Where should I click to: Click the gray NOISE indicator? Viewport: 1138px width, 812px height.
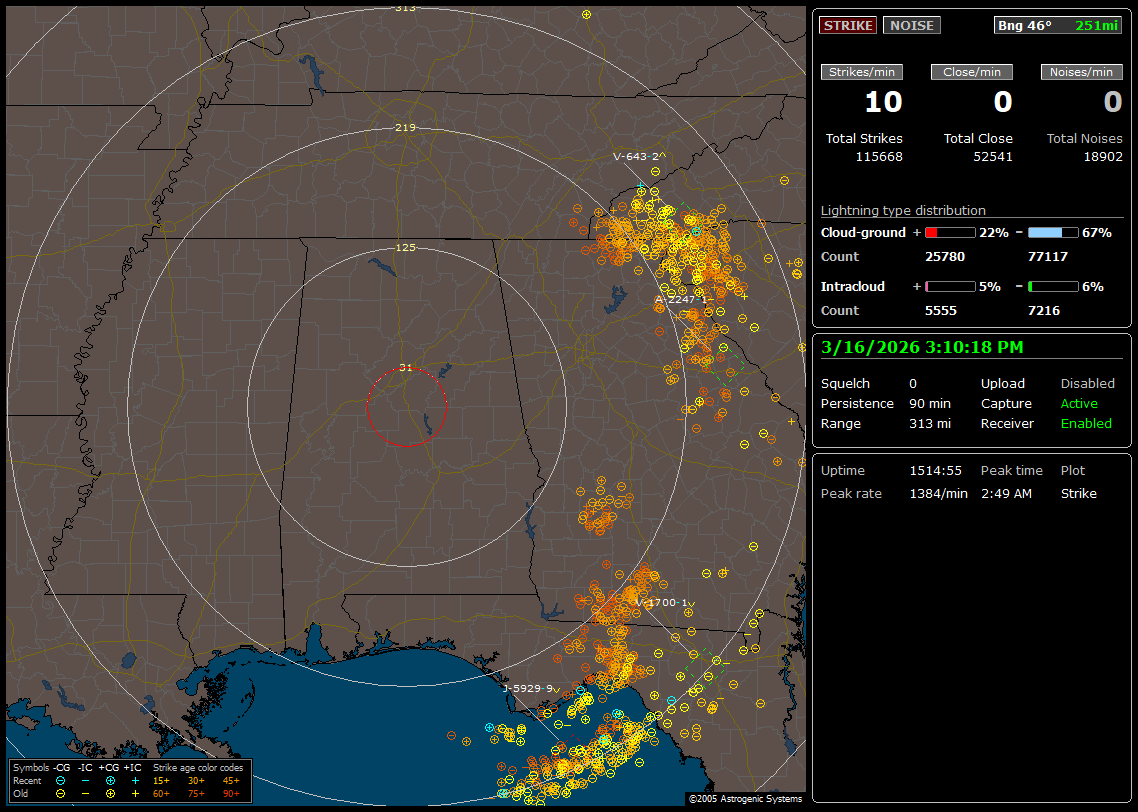(911, 26)
